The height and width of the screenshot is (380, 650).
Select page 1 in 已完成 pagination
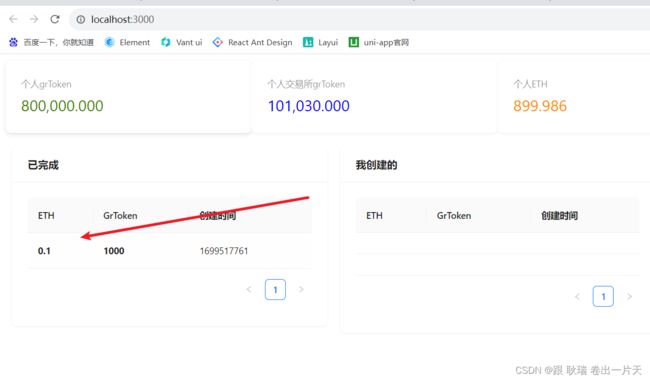(275, 289)
